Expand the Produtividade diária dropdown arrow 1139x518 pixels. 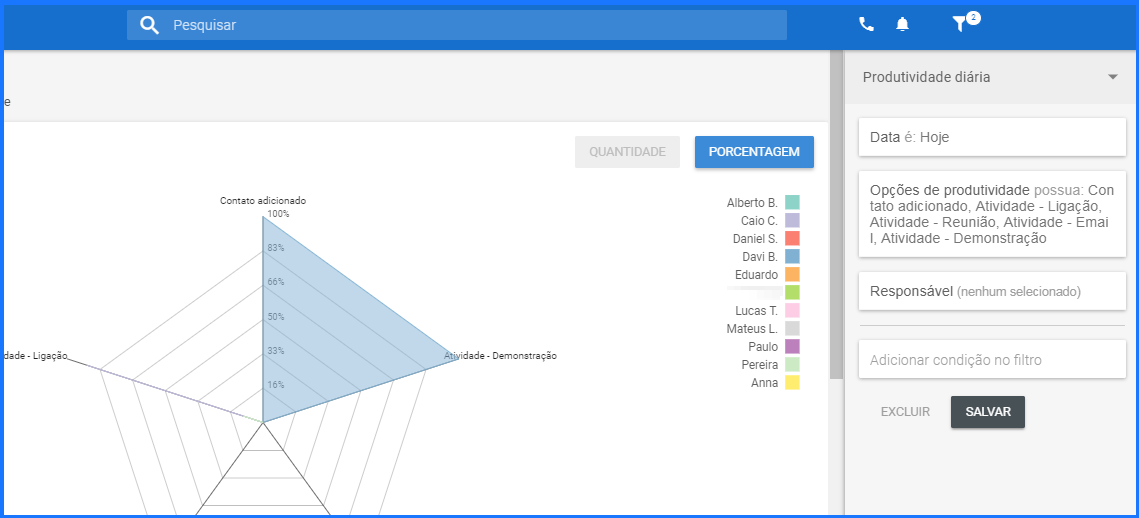coord(1112,77)
